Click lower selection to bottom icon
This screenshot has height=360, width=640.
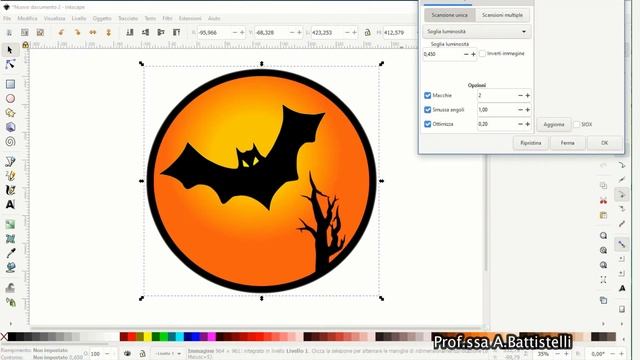(130, 32)
